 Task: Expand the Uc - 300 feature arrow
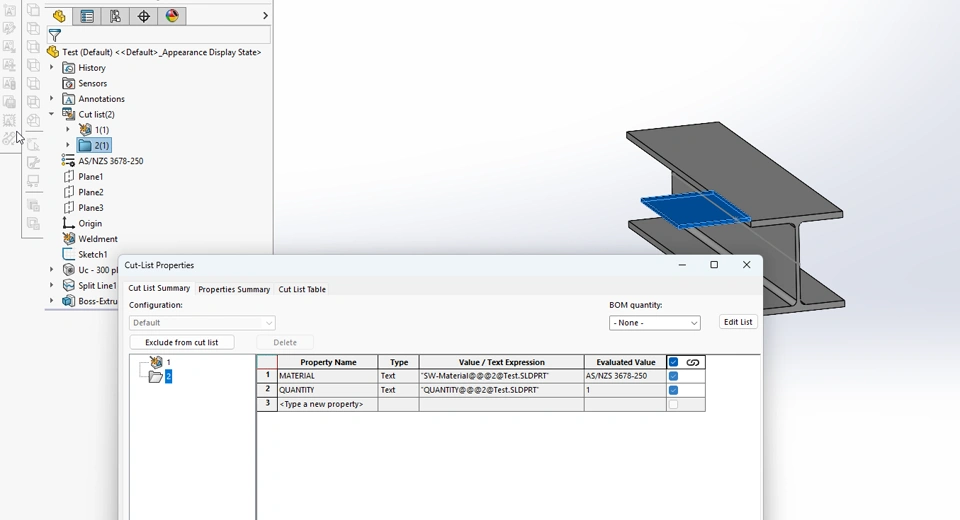(x=51, y=269)
